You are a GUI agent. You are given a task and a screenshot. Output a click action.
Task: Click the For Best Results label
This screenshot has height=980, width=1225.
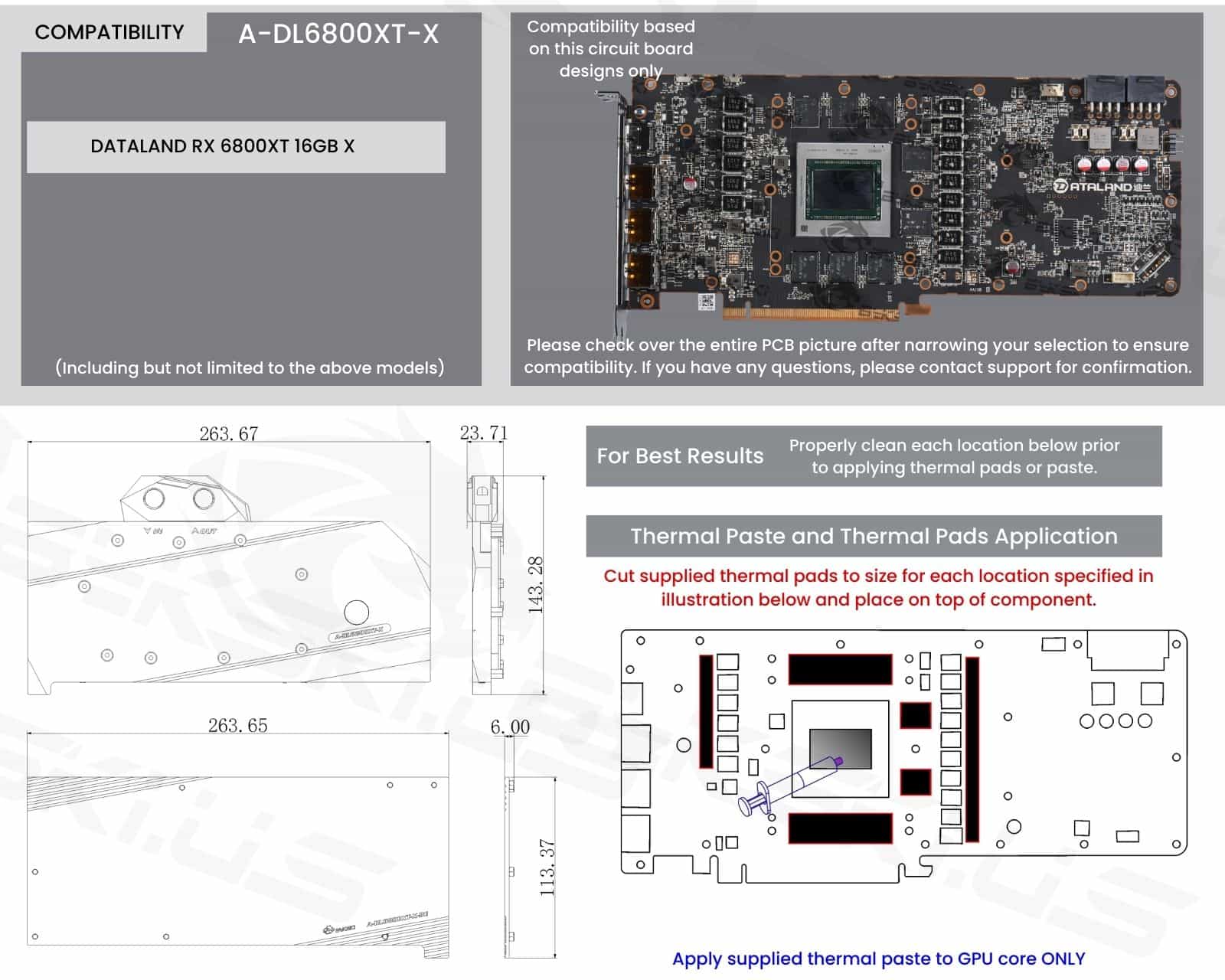tap(680, 456)
